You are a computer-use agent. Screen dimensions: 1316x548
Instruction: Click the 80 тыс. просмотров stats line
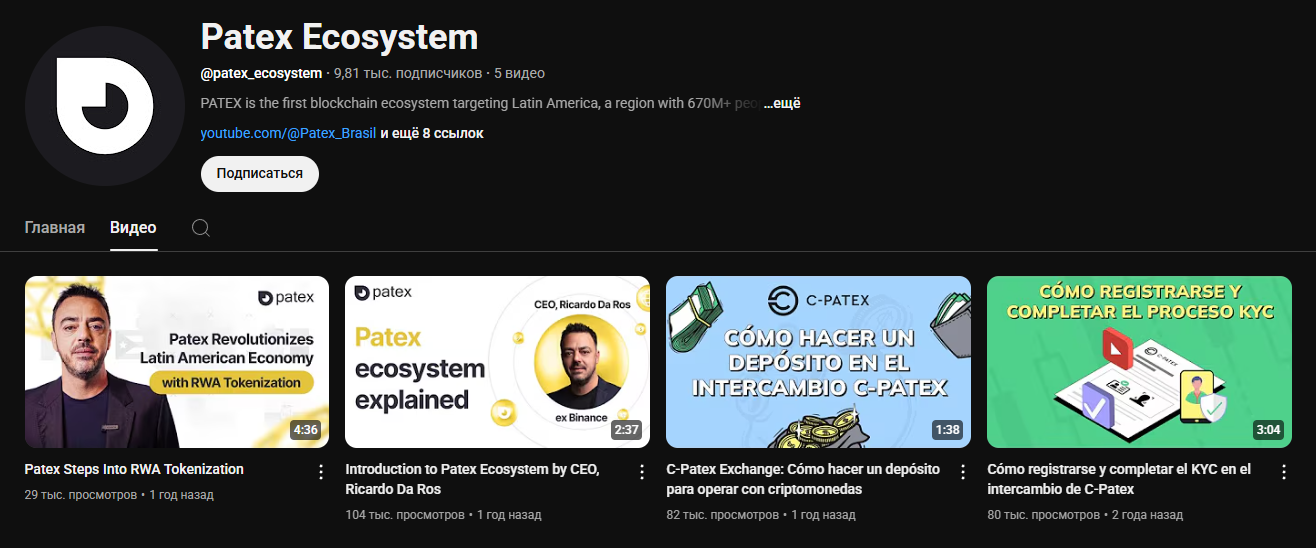click(1085, 515)
